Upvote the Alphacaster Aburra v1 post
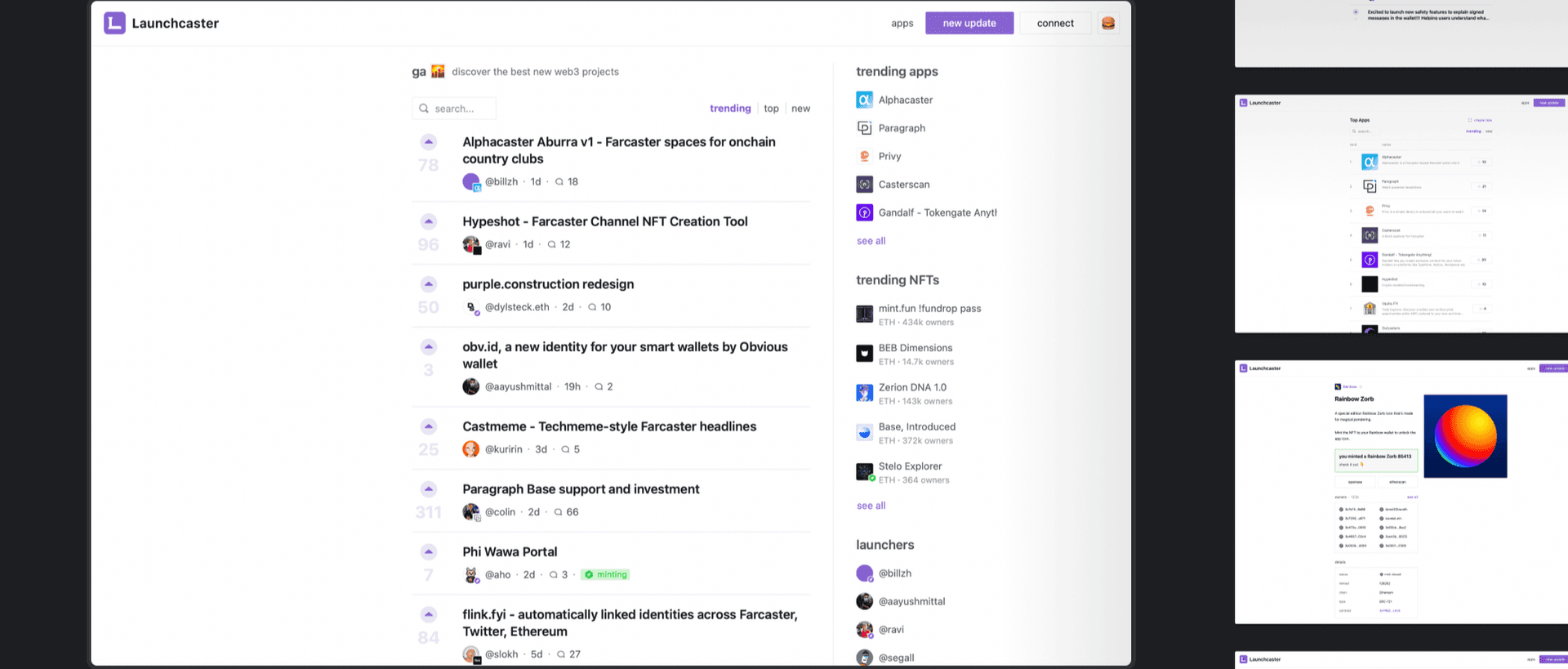Viewport: 1568px width, 669px height. point(429,142)
